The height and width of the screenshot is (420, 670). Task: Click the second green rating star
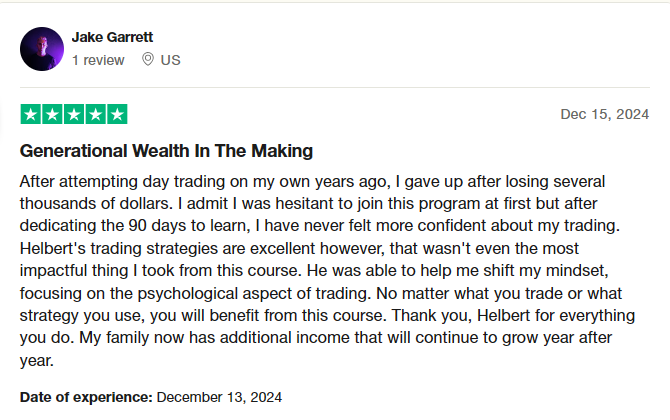tap(53, 114)
